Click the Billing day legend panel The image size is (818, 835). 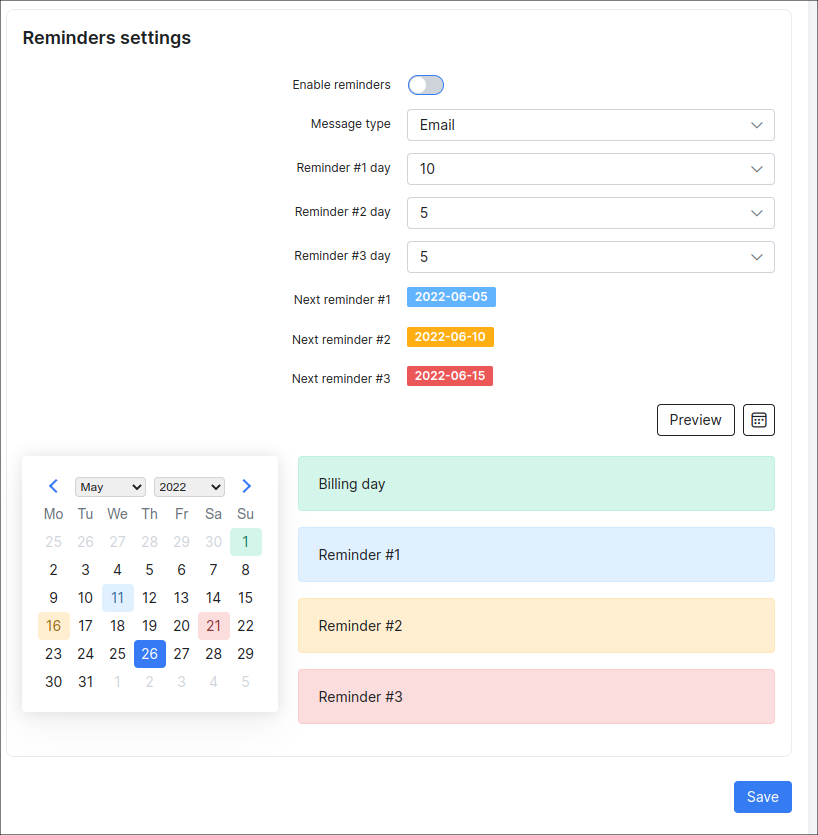pos(536,484)
